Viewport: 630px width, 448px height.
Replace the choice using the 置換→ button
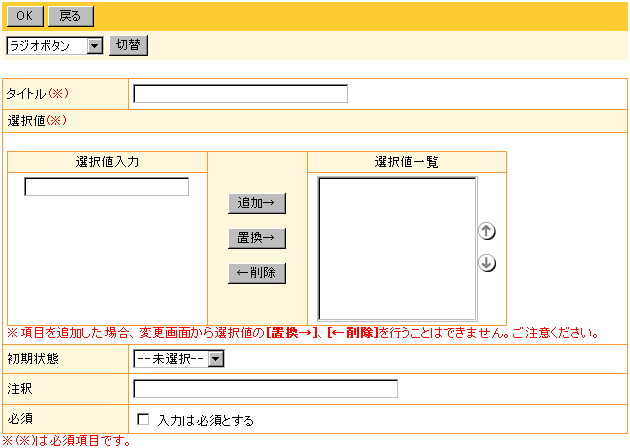coord(257,238)
